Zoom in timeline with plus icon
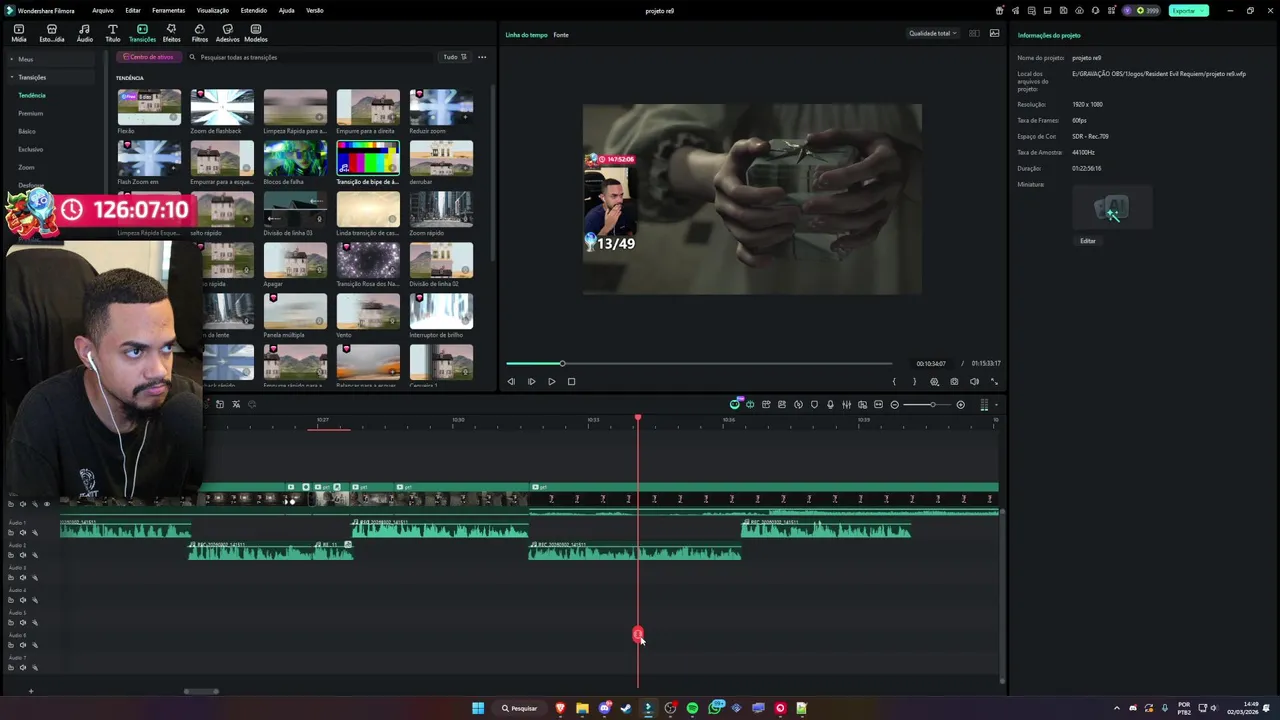The height and width of the screenshot is (720, 1280). click(x=960, y=405)
